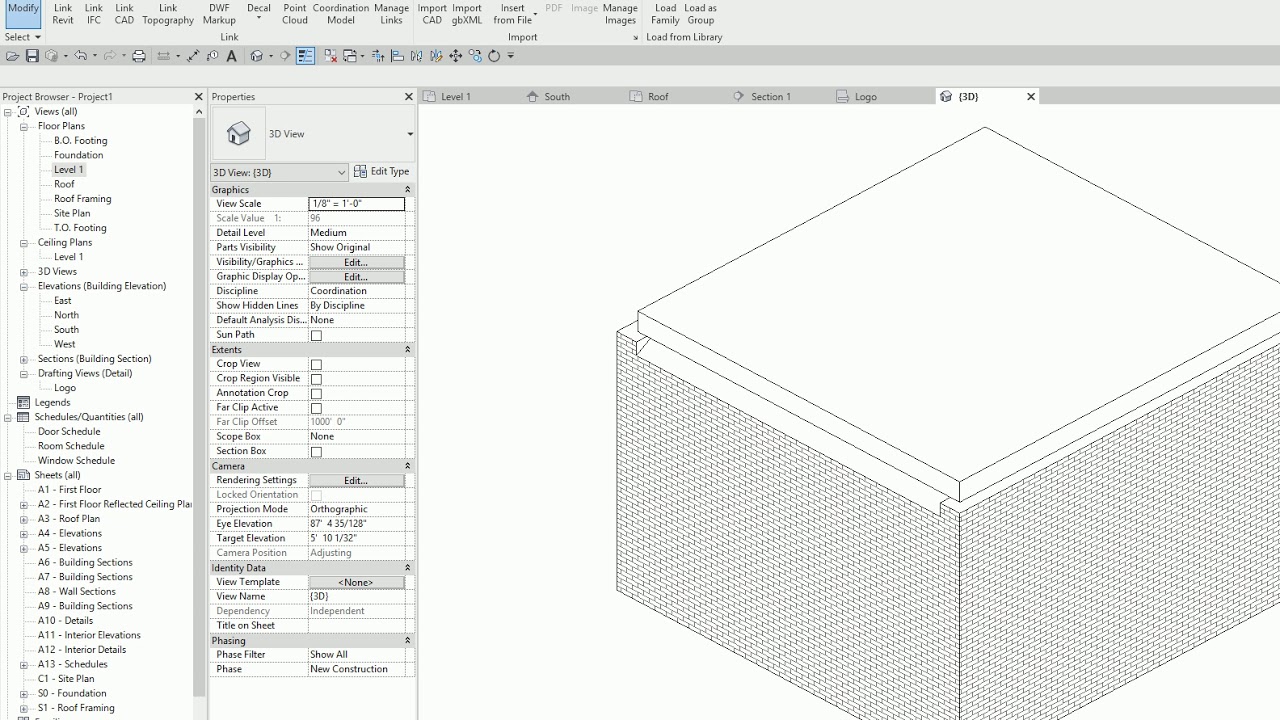Click the View Template <None> button
Viewport: 1280px width, 720px height.
356,582
